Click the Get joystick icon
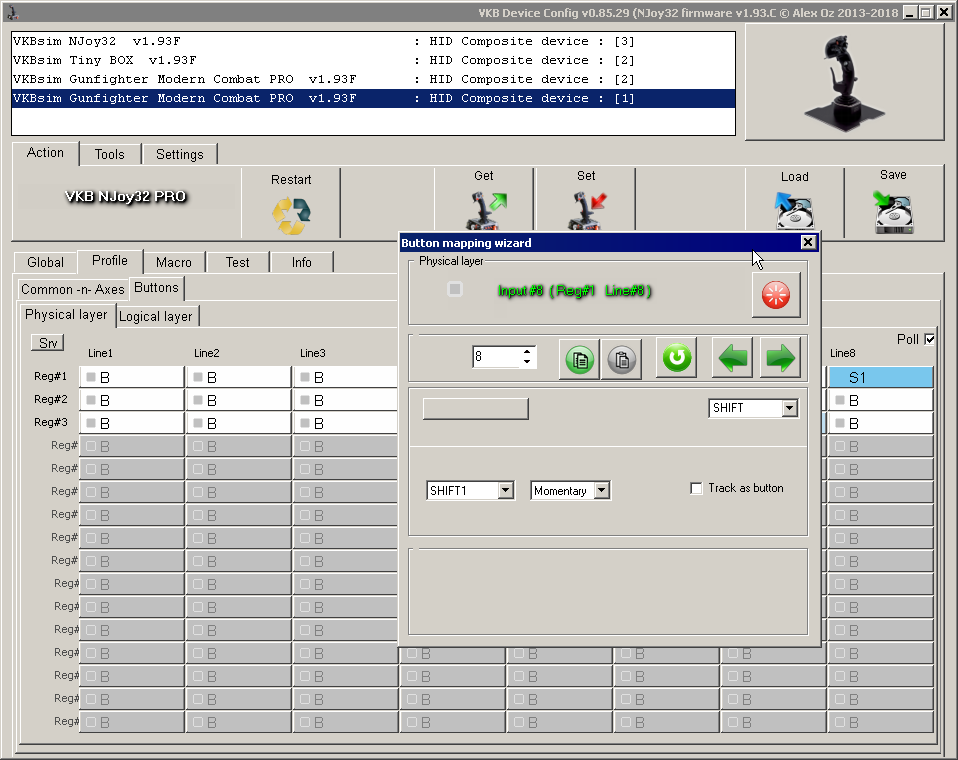The height and width of the screenshot is (760, 958). pyautogui.click(x=486, y=210)
